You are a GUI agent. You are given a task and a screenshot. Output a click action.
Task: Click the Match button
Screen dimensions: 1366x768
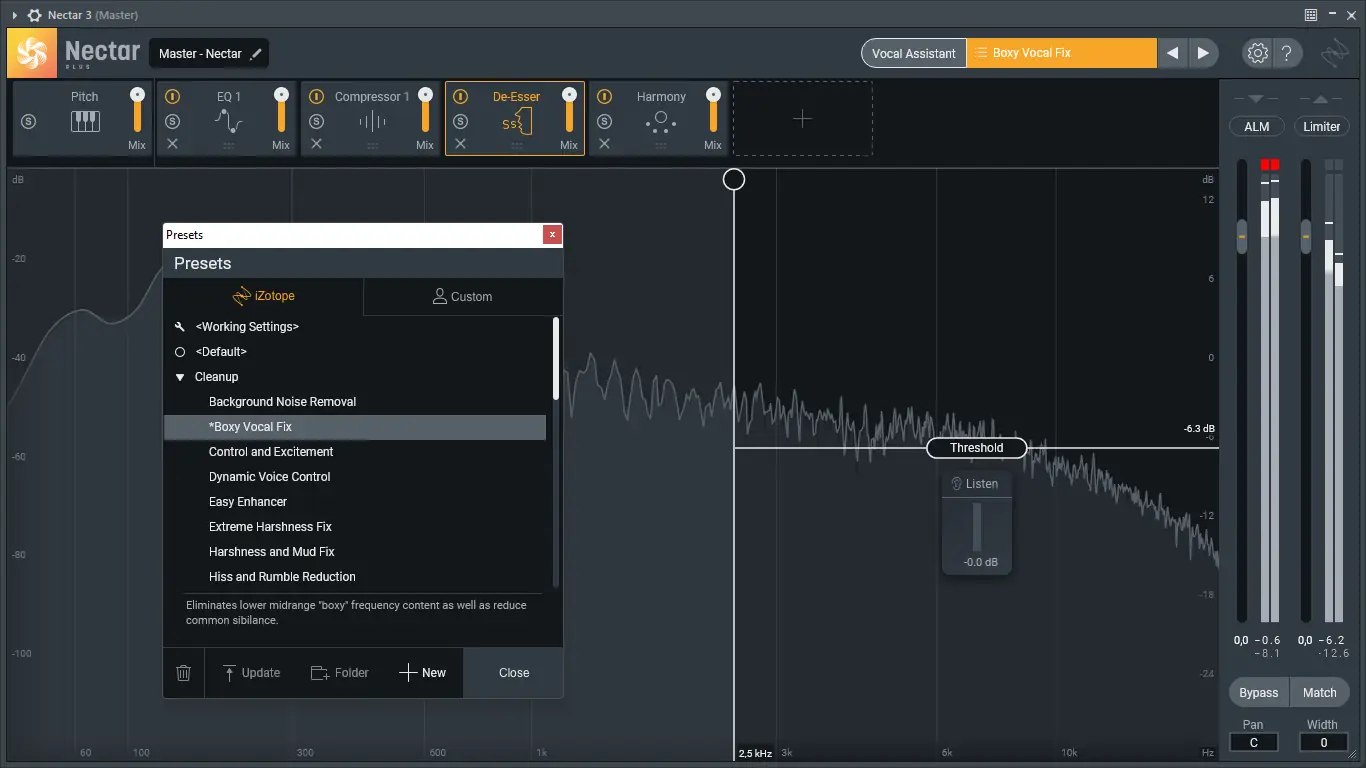click(1320, 693)
